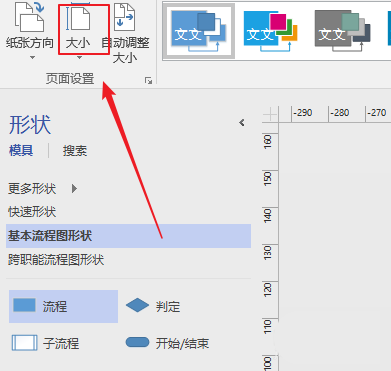This screenshot has height=371, width=391.
Task: Expand the 大小 dropdown arrow
Action: click(x=79, y=58)
